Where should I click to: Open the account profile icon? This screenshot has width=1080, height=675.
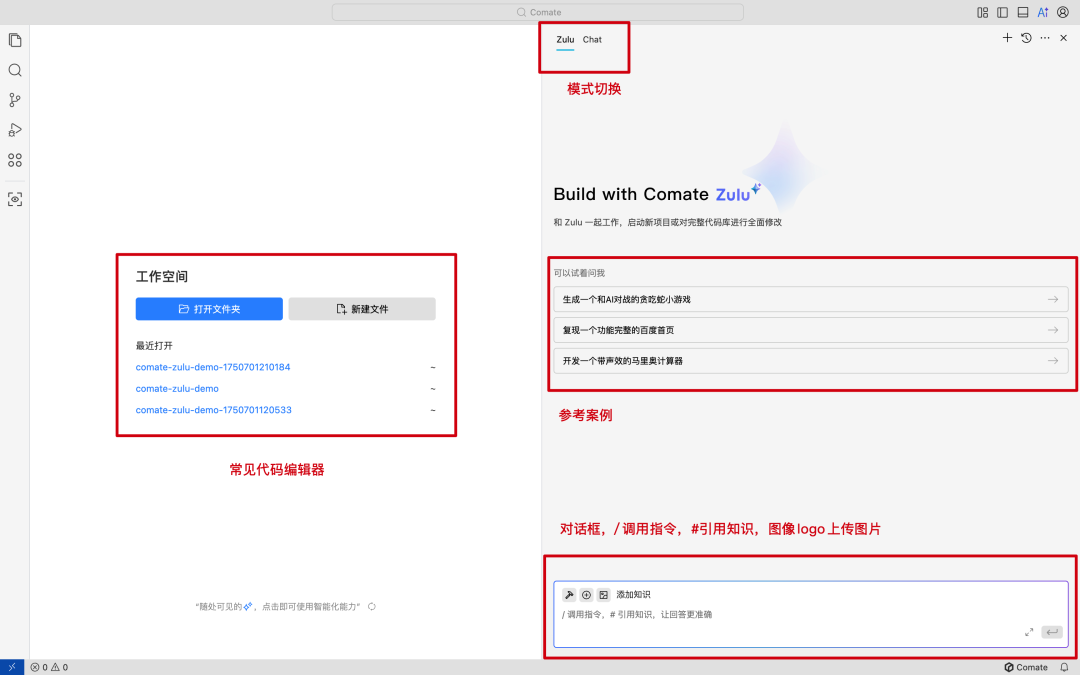(1063, 12)
